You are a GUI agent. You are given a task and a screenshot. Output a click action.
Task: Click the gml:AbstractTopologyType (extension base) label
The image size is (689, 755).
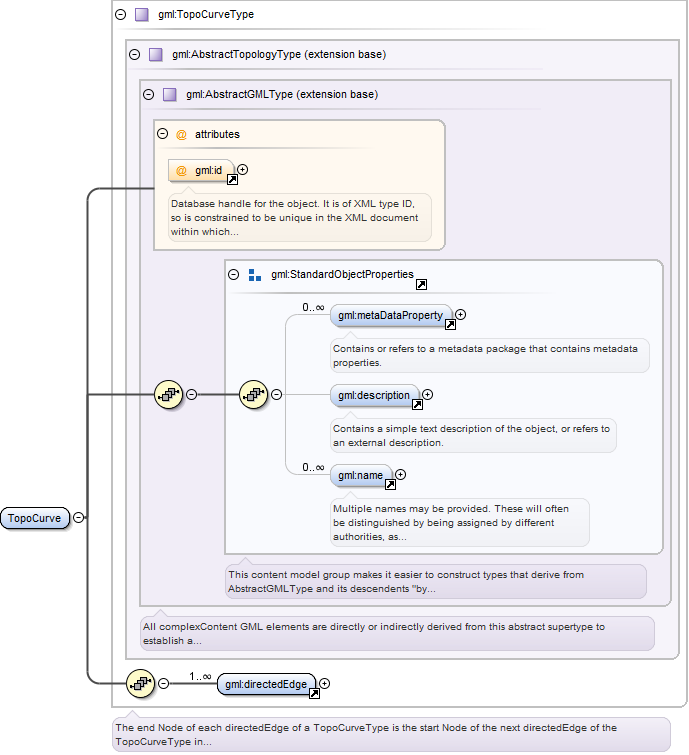(279, 54)
